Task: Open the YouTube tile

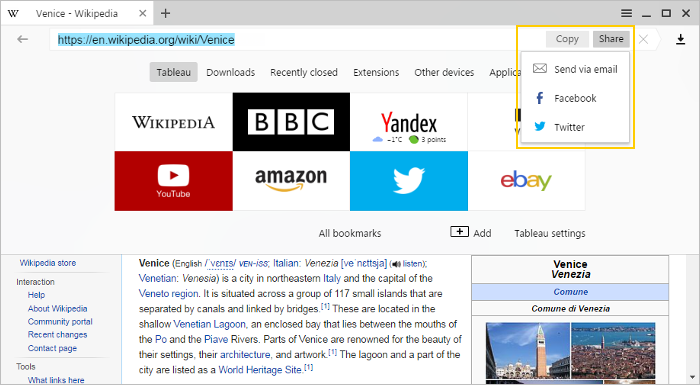Action: [x=174, y=181]
